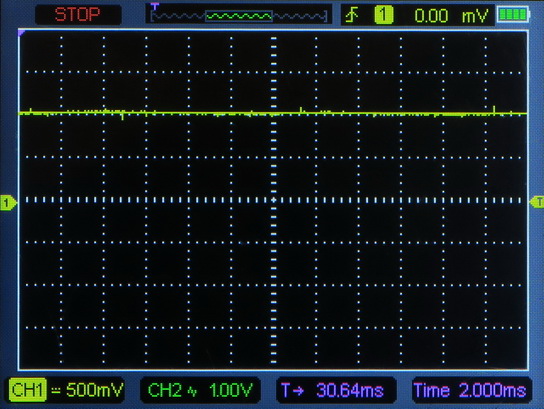The image size is (544, 409).
Task: Select the CH2 channel label
Action: point(164,390)
